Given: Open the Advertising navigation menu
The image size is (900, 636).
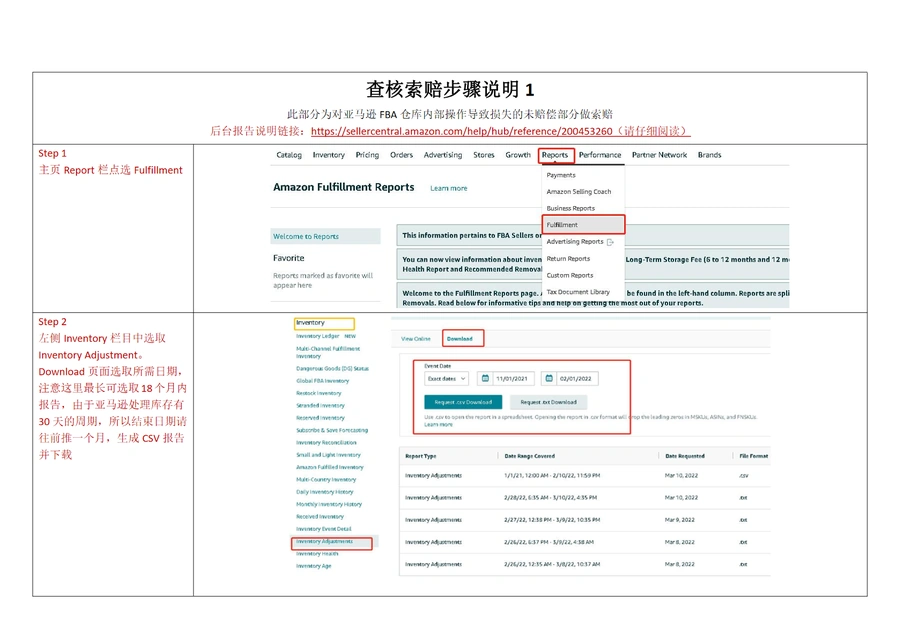Looking at the screenshot, I should point(443,155).
